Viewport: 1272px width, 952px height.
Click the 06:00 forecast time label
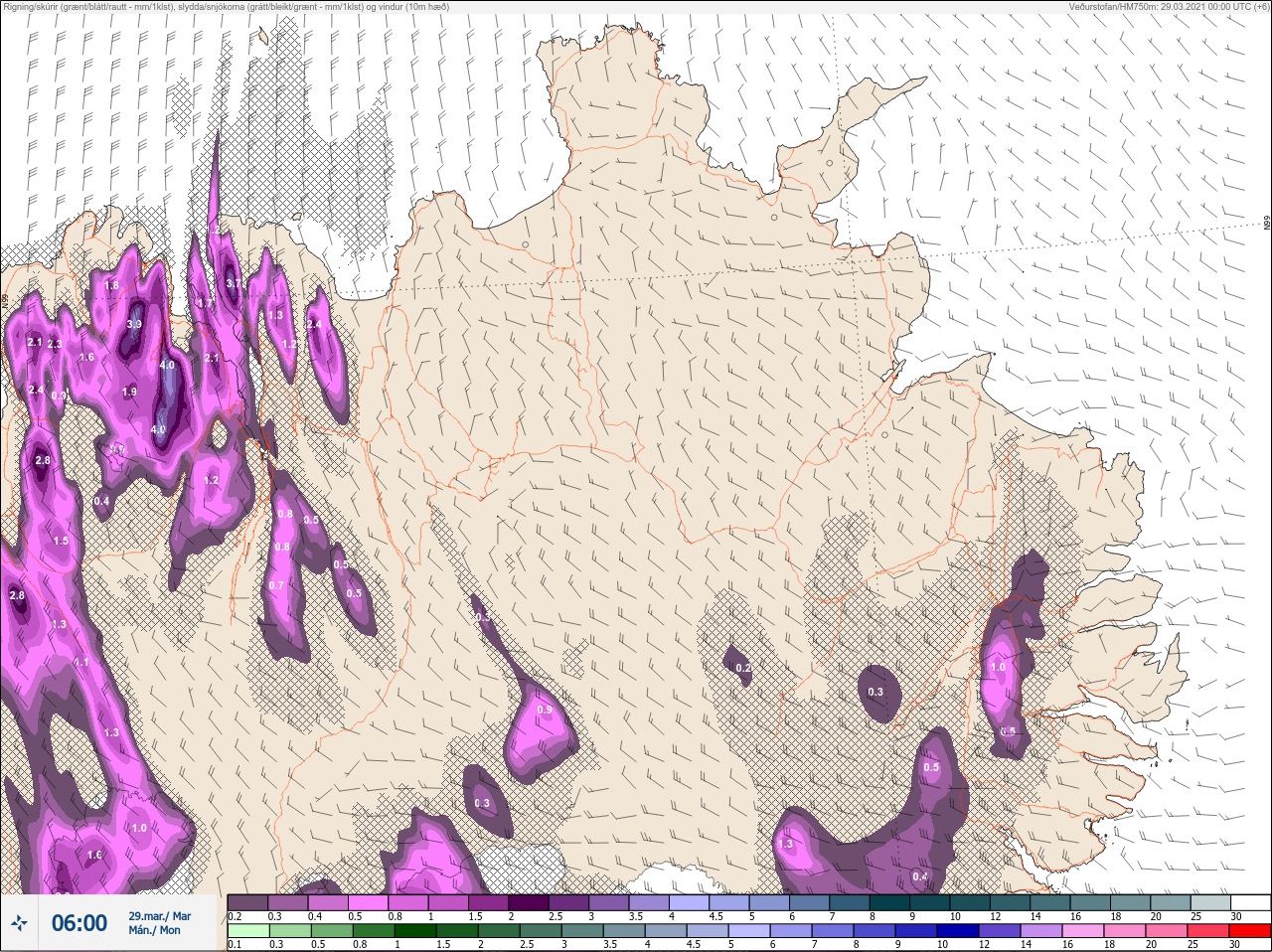pos(79,923)
